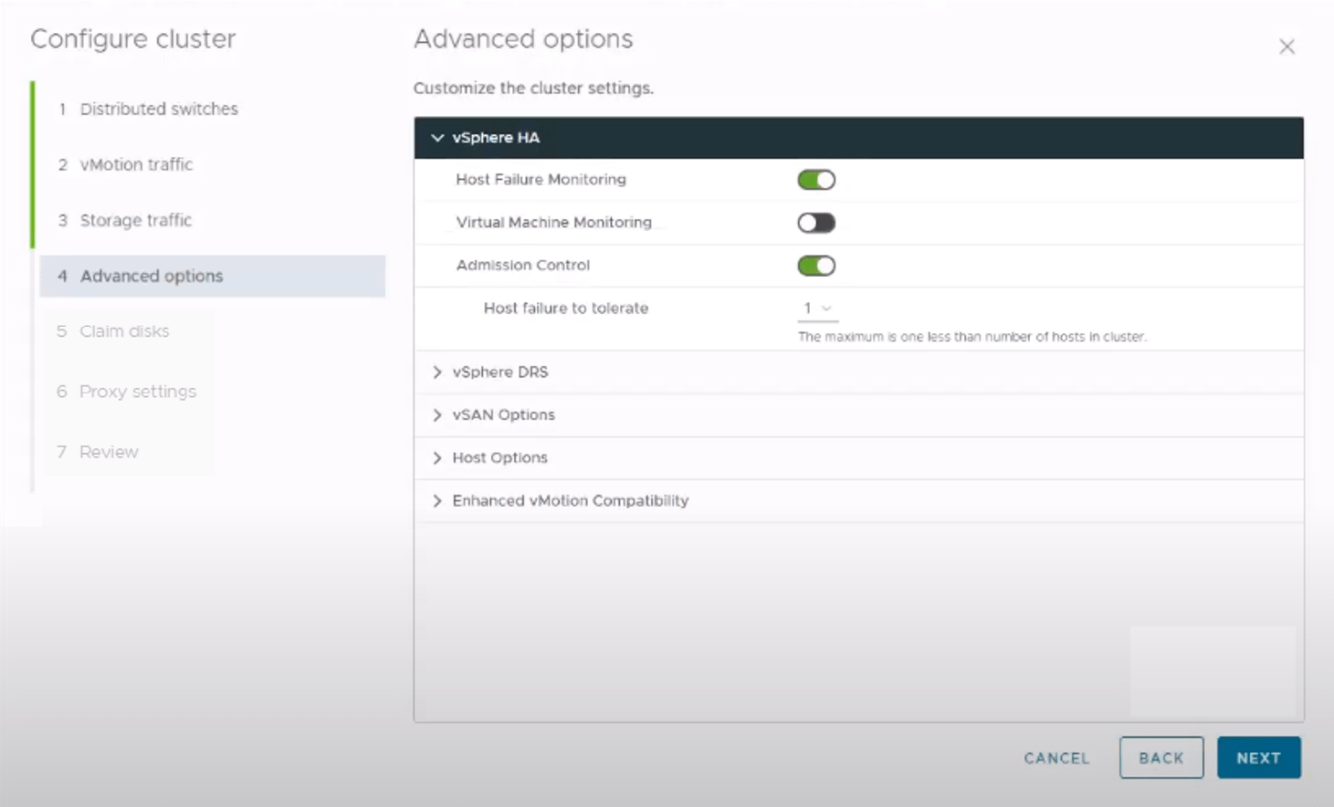
Task: Select step 6 Proxy settings
Action: (x=127, y=392)
